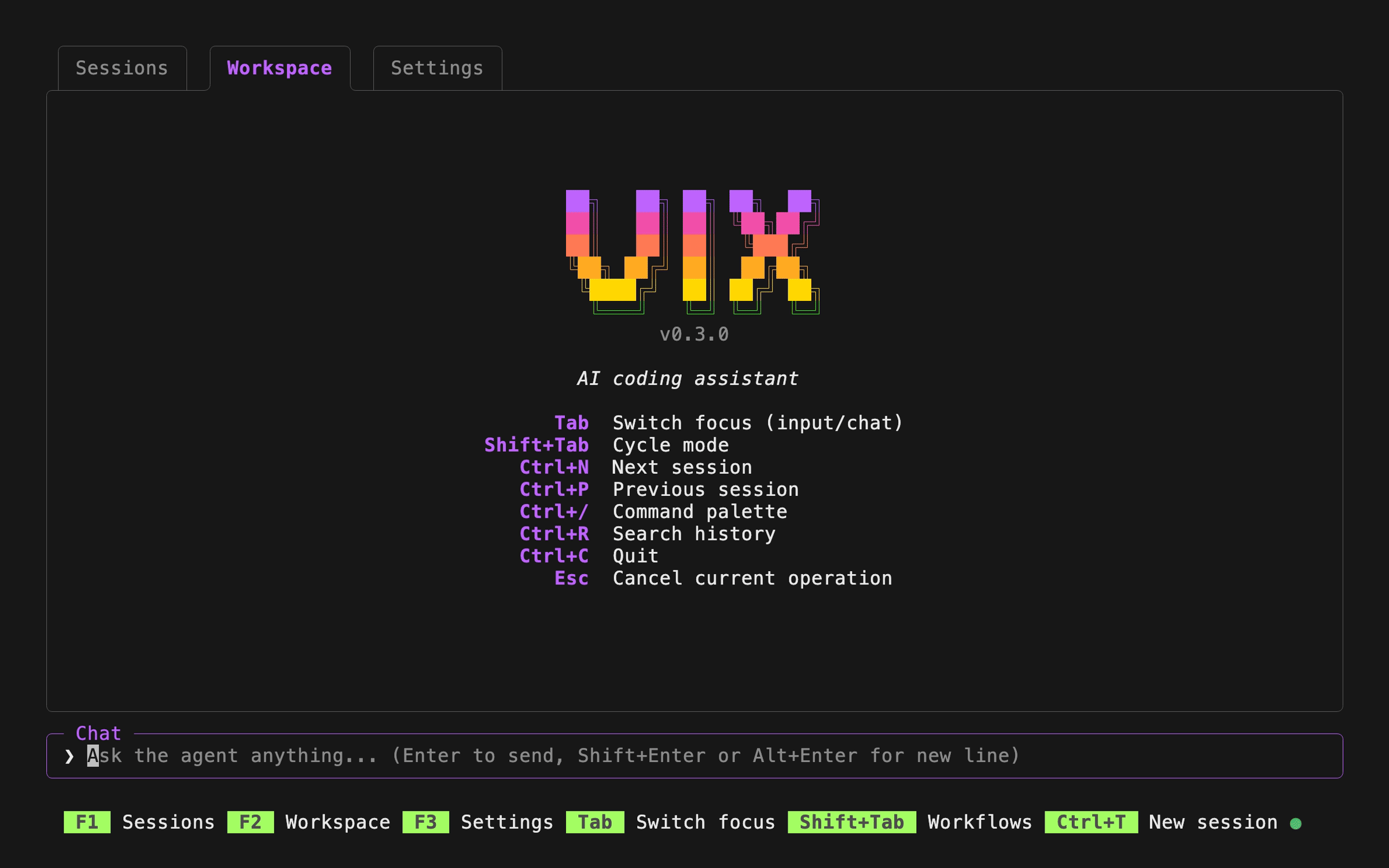
Task: Click 'Switch focus' label in footer bar
Action: click(x=705, y=822)
